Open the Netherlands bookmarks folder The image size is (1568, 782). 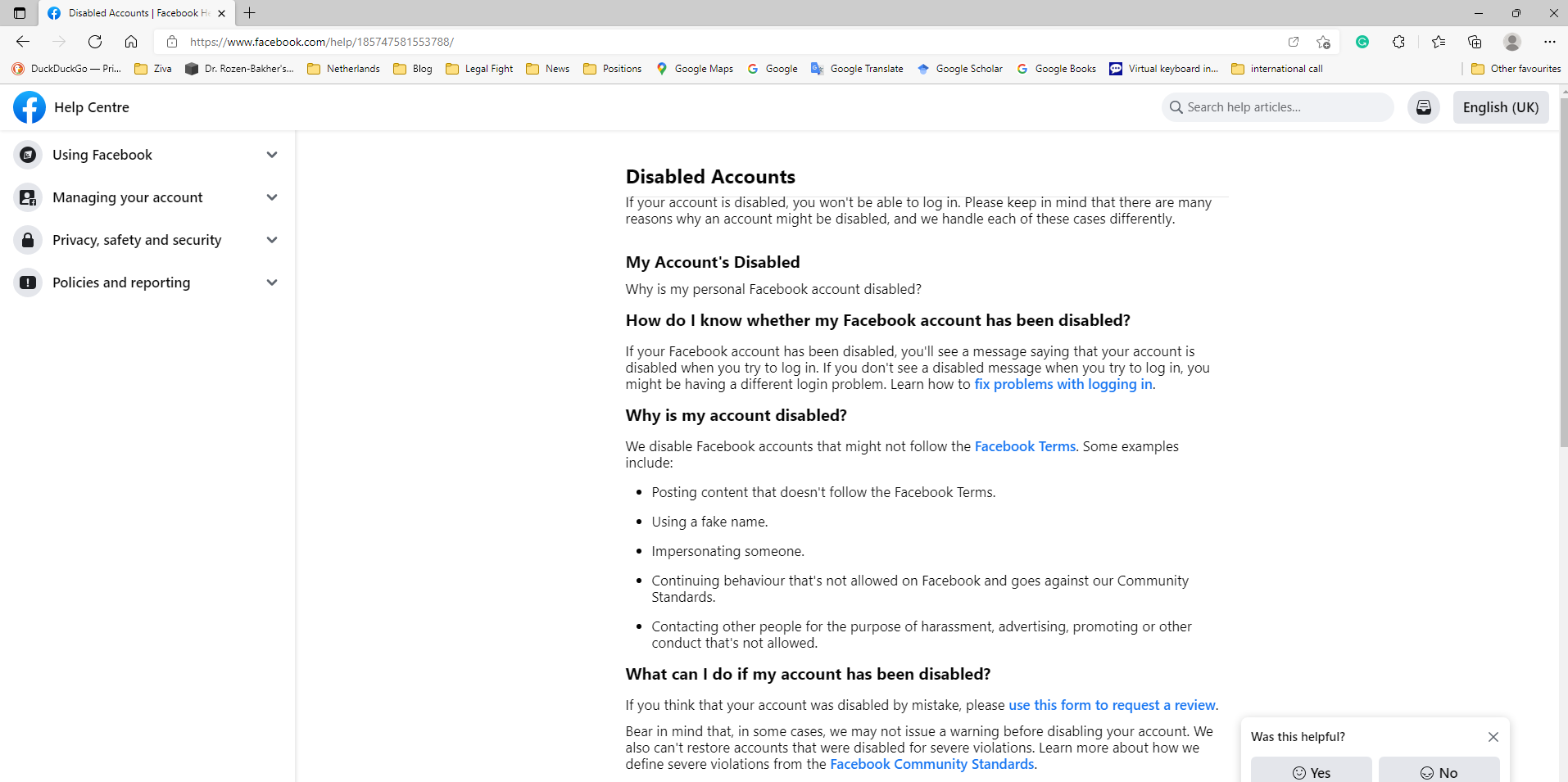pos(344,69)
